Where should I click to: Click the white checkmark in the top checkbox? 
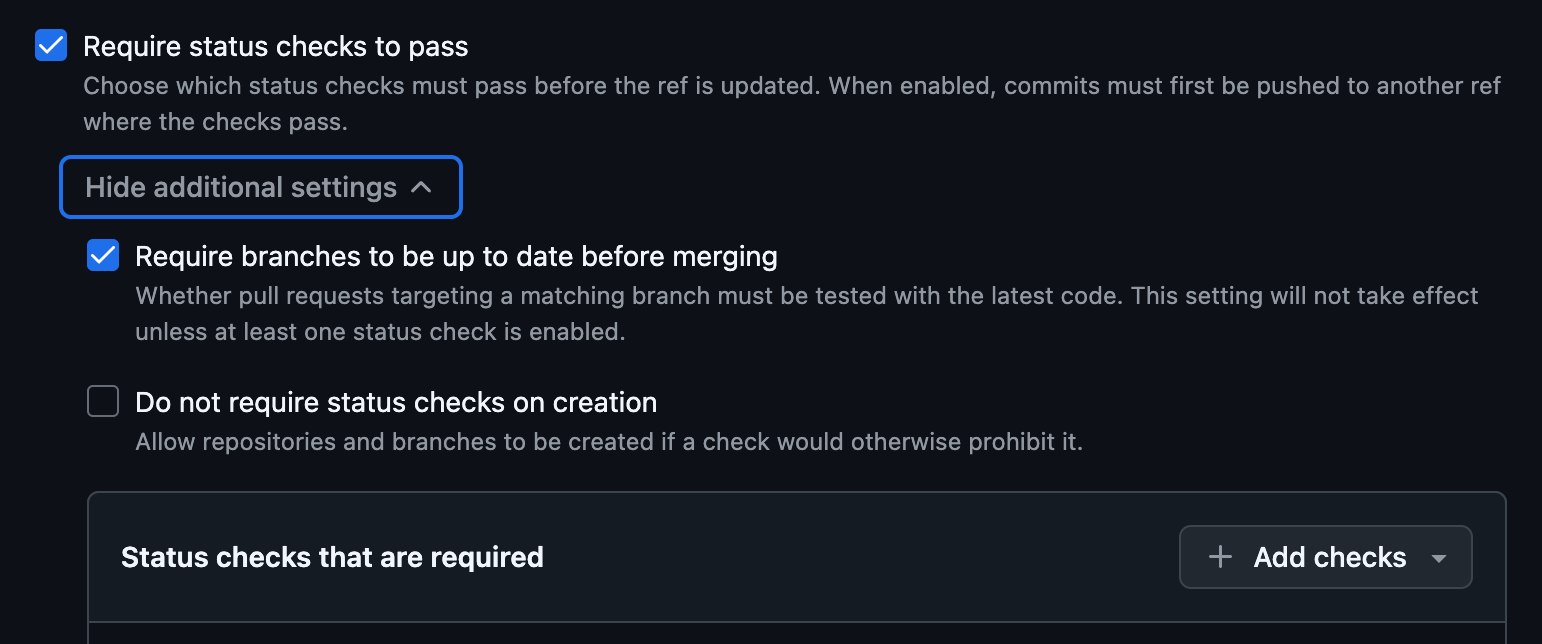click(x=51, y=46)
